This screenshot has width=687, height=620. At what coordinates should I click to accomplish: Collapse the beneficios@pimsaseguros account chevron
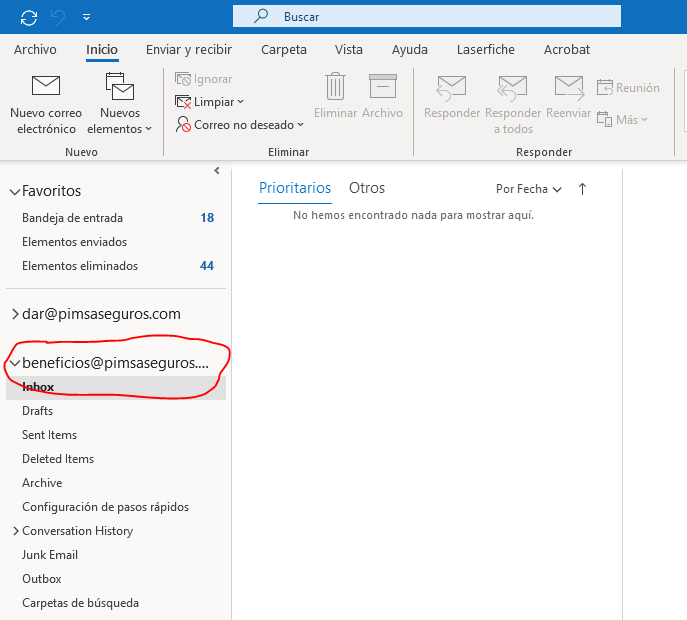coord(15,363)
